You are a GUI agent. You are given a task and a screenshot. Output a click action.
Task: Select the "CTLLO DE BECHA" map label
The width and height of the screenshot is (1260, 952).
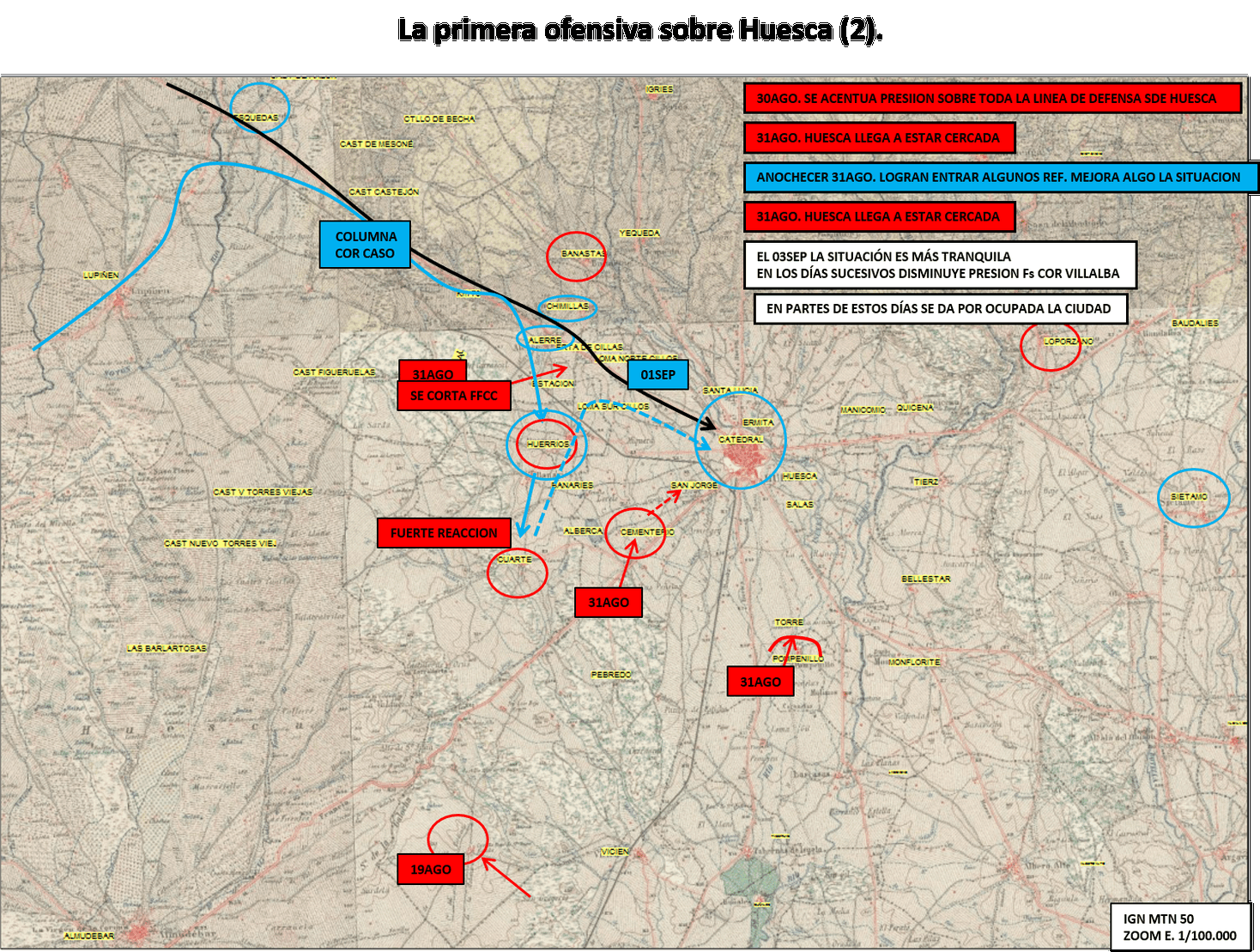(439, 119)
